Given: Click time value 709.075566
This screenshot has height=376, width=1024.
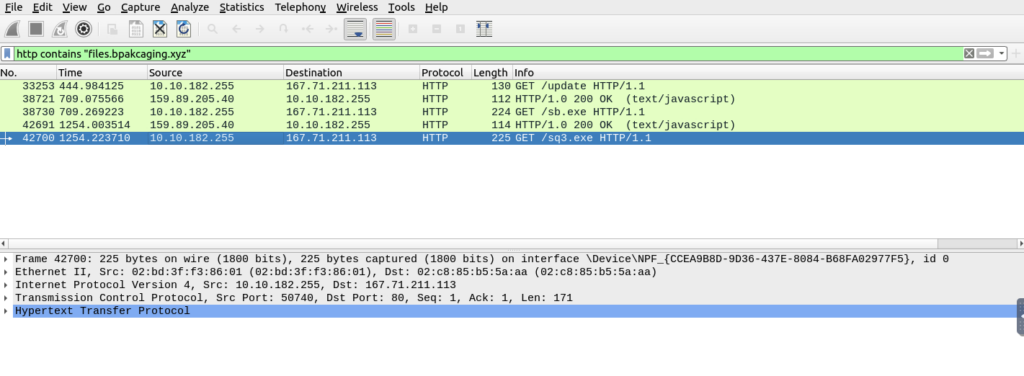Looking at the screenshot, I should 91,99.
